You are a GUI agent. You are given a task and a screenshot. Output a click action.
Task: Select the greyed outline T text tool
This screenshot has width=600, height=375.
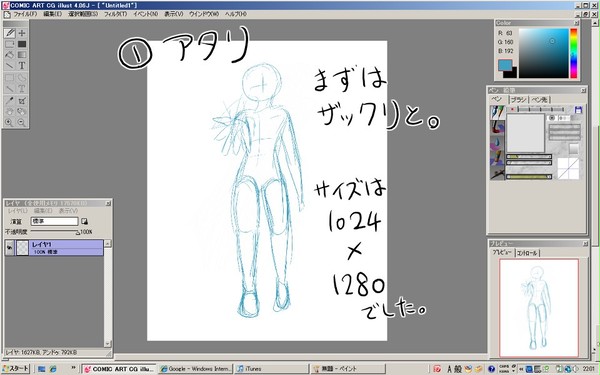click(22, 88)
